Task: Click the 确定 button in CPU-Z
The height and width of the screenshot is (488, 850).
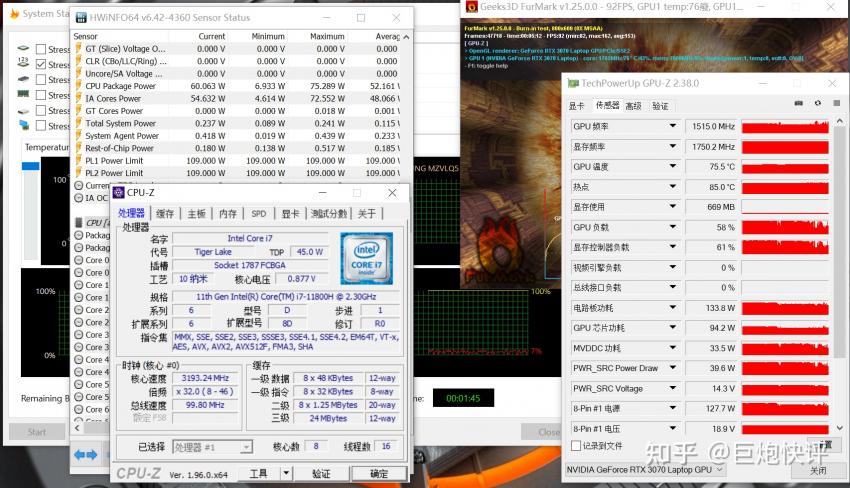Action: click(379, 473)
